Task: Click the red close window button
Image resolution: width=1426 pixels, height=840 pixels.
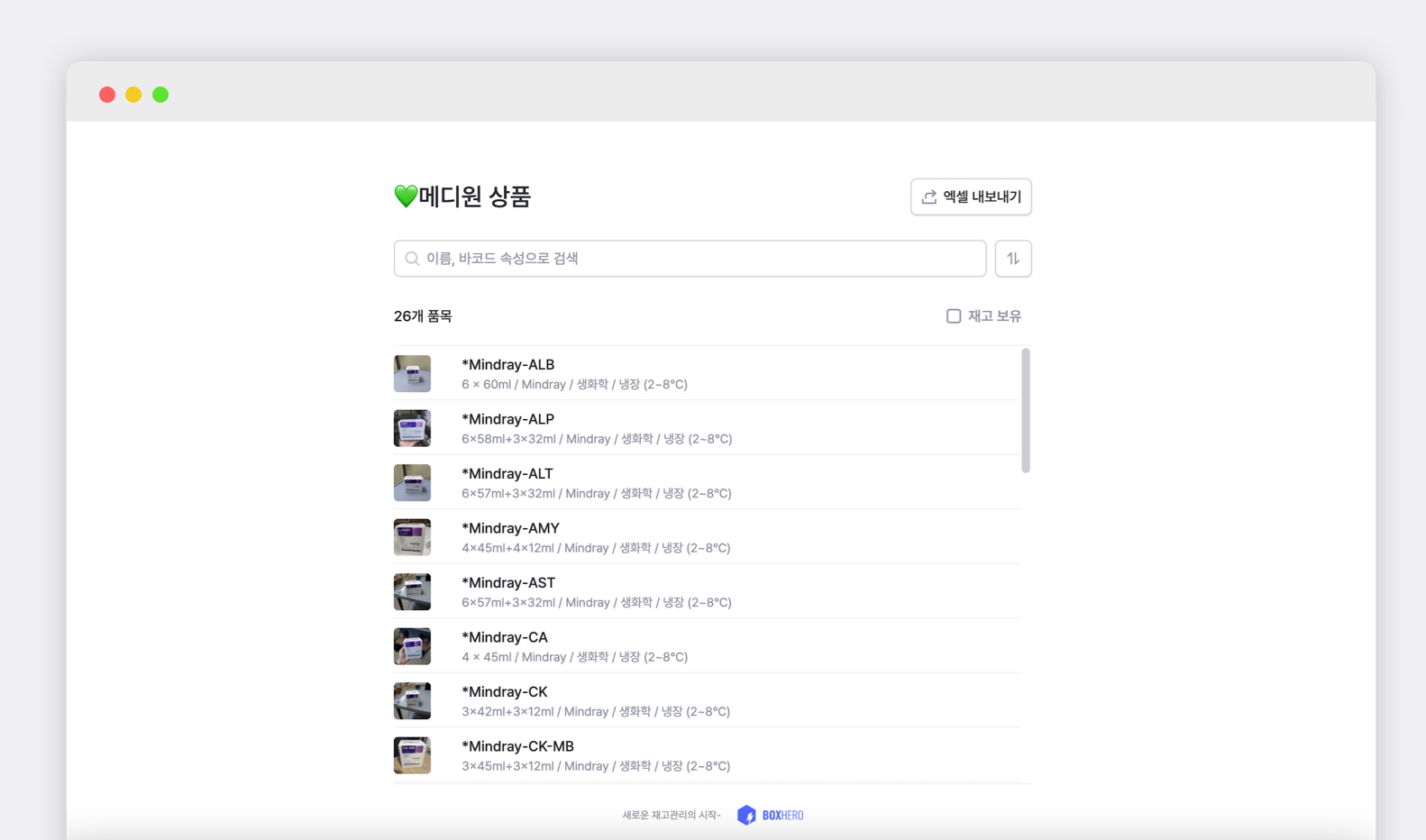Action: pyautogui.click(x=107, y=95)
